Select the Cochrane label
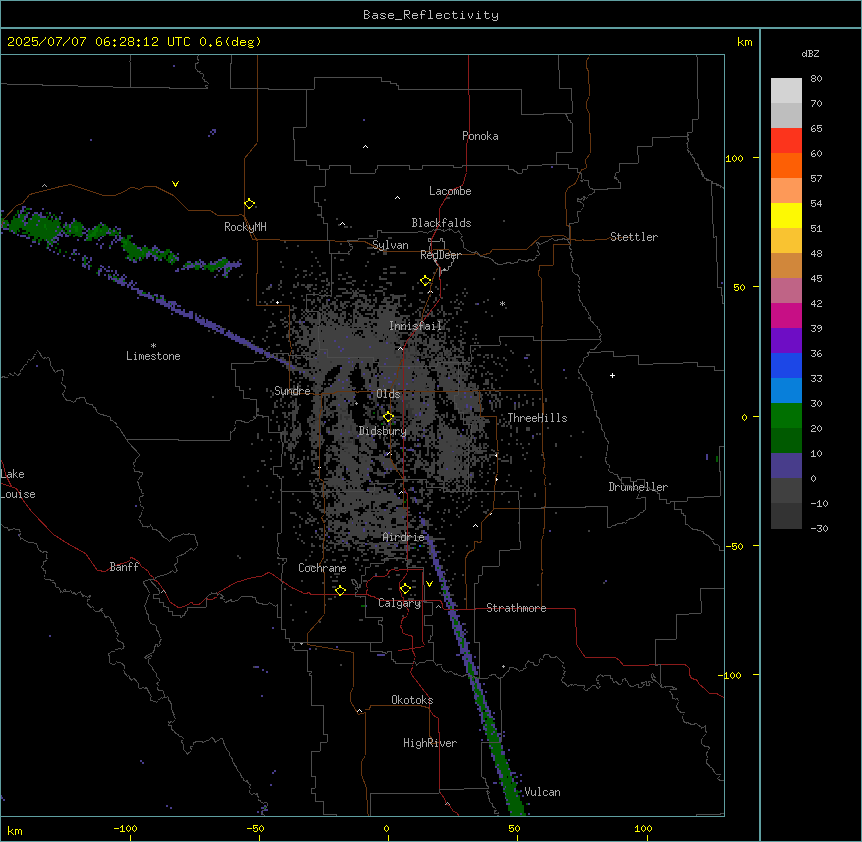Screen dimensions: 862x842 coord(322,568)
